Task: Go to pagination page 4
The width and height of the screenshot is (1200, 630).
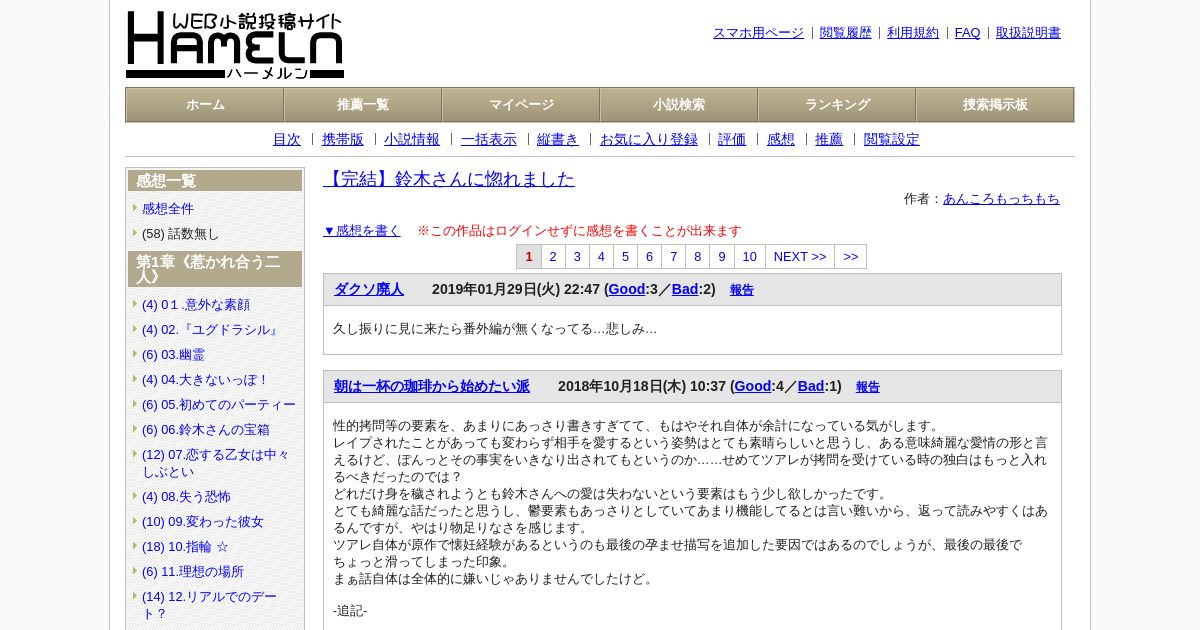Action: (601, 257)
